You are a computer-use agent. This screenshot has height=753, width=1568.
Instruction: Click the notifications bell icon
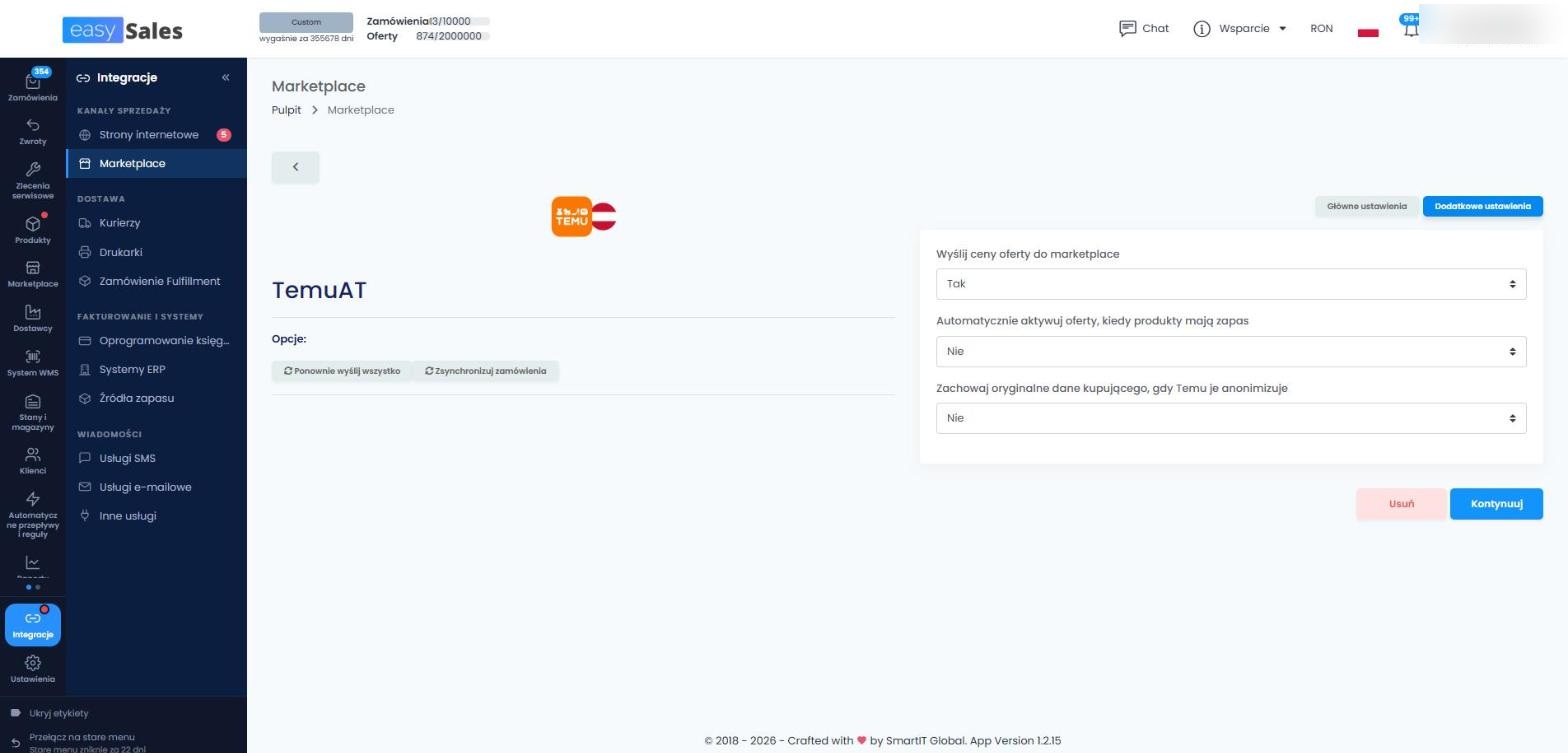(1411, 28)
